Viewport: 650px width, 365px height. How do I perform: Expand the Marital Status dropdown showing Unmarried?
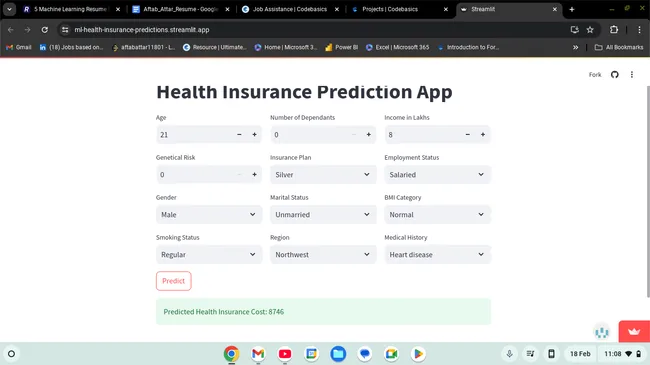323,214
